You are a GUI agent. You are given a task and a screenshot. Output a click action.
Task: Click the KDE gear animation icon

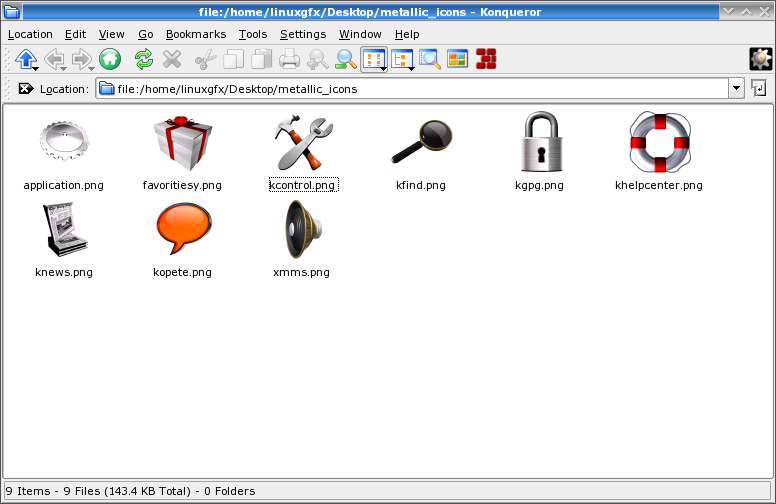[761, 59]
